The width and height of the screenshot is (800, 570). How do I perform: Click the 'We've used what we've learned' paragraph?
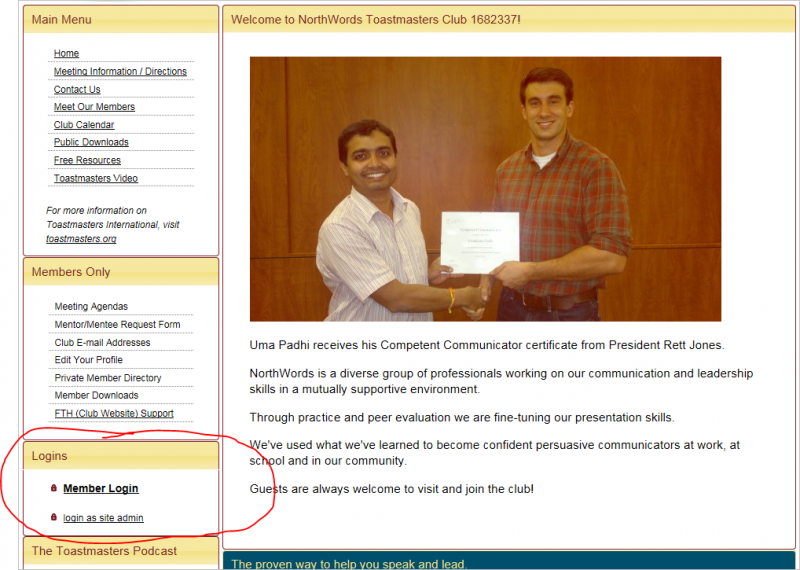(494, 453)
